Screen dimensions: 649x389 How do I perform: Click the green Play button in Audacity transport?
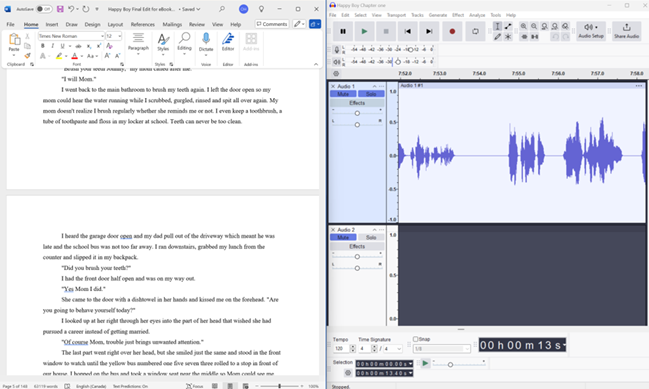(x=364, y=31)
